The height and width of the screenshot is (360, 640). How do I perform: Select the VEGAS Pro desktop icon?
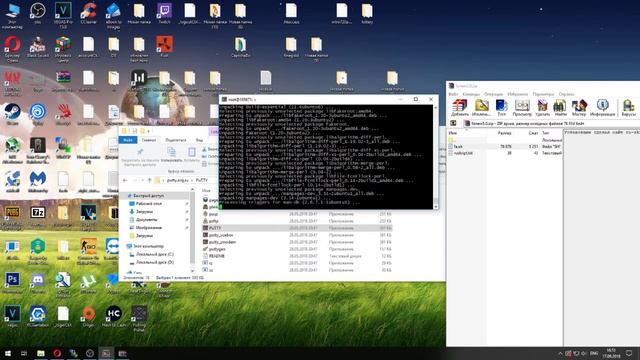tap(63, 15)
